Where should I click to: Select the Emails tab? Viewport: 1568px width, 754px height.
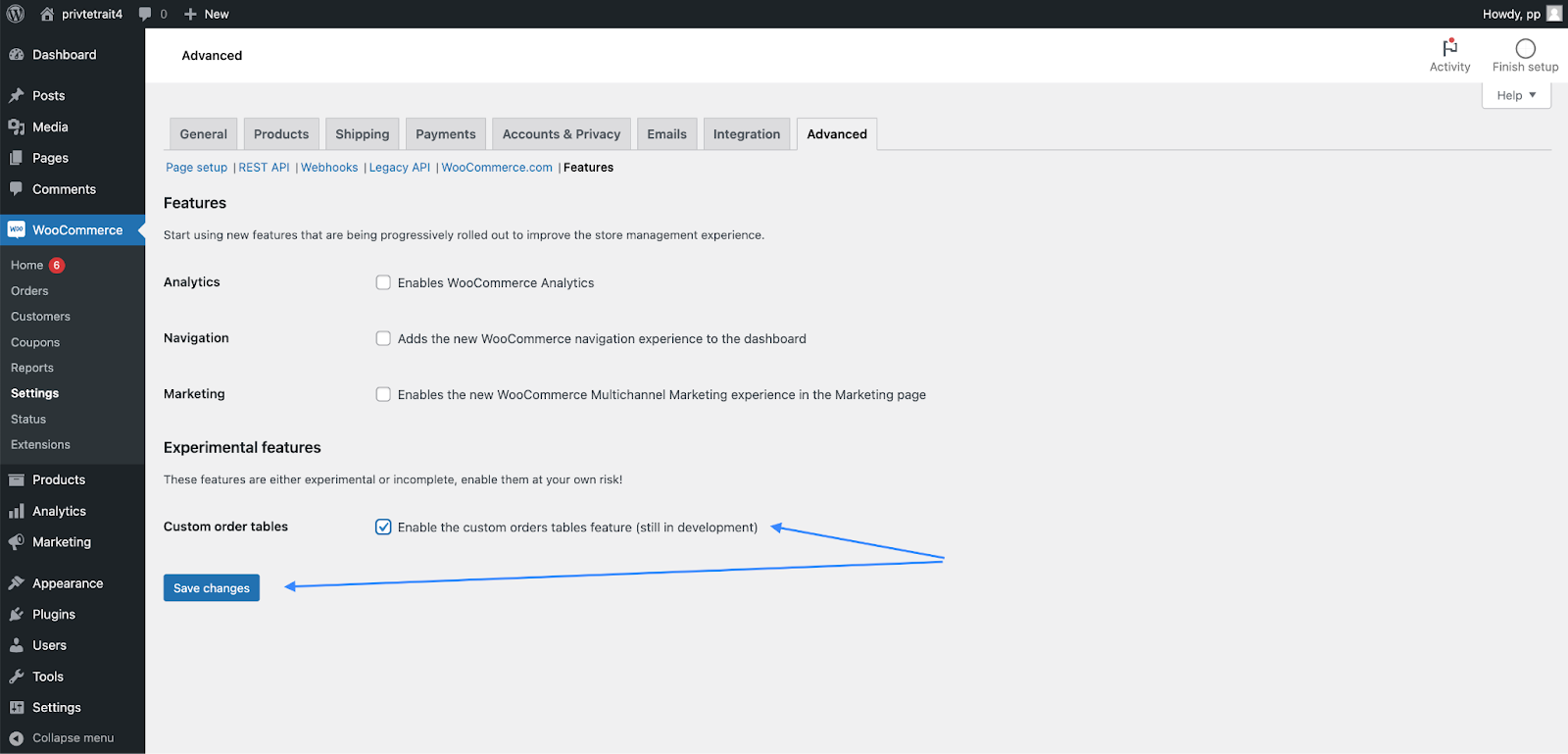click(x=666, y=134)
